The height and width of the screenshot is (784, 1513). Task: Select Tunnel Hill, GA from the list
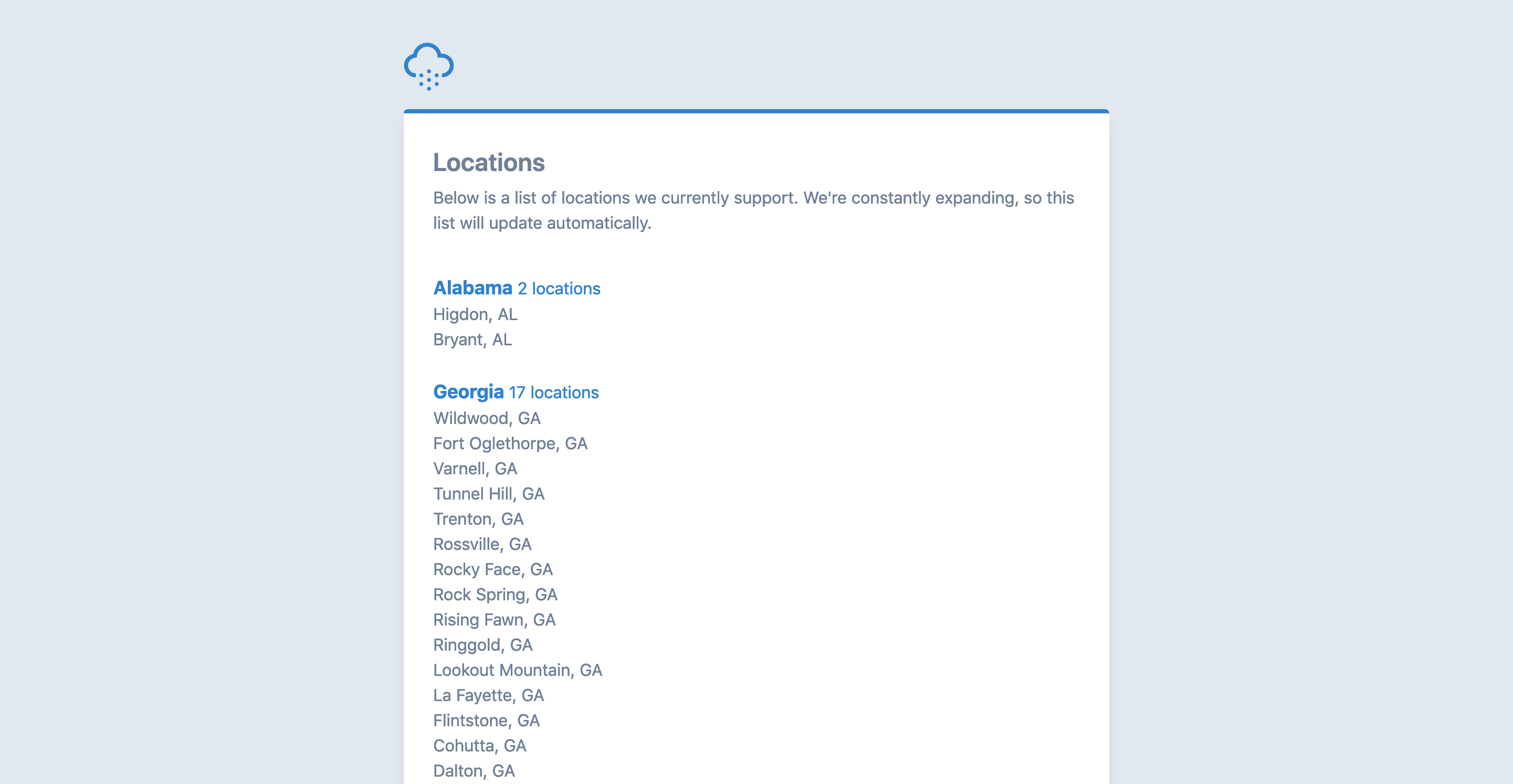(489, 494)
